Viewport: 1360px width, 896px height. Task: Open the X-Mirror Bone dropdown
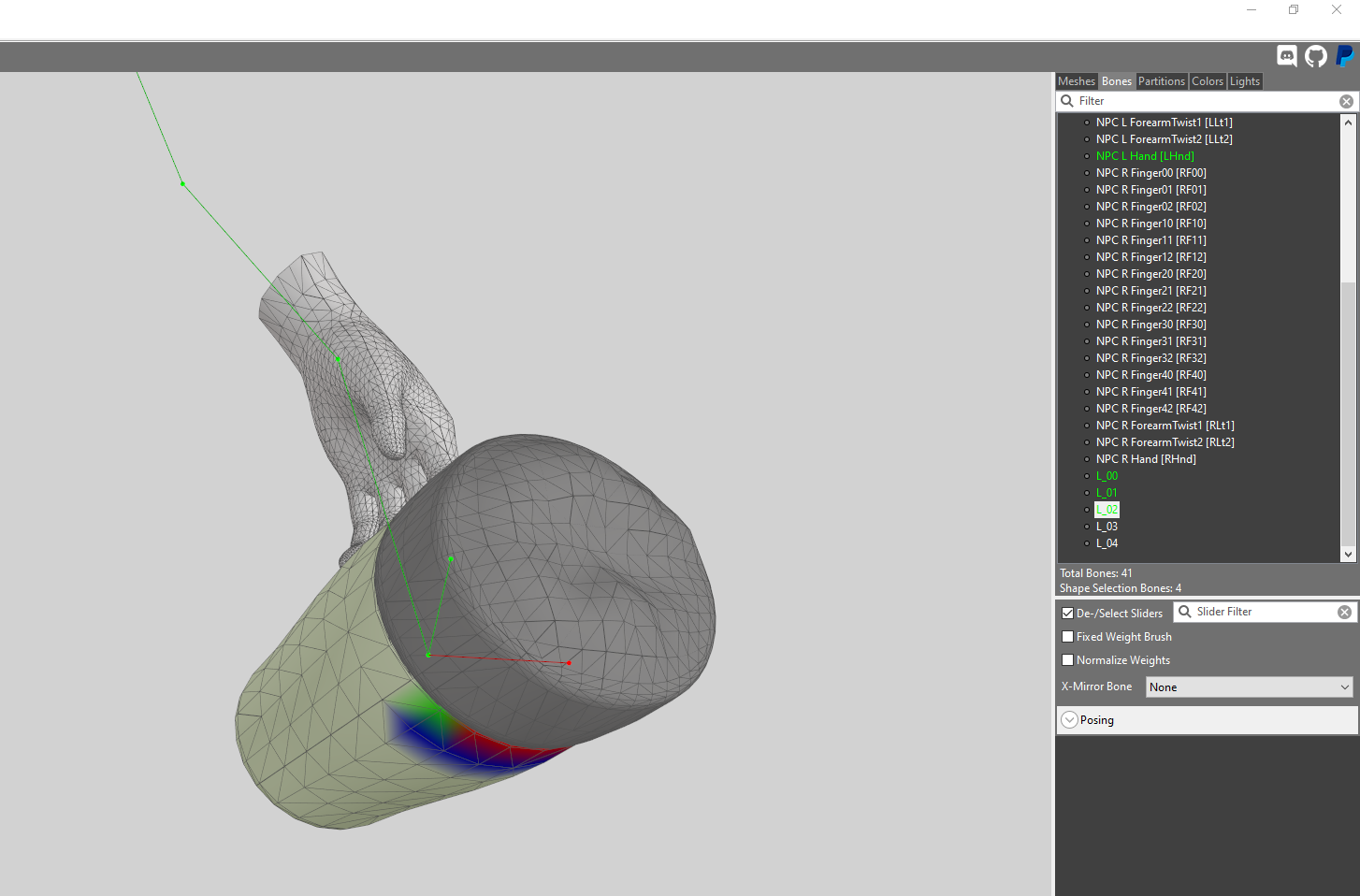[1250, 686]
